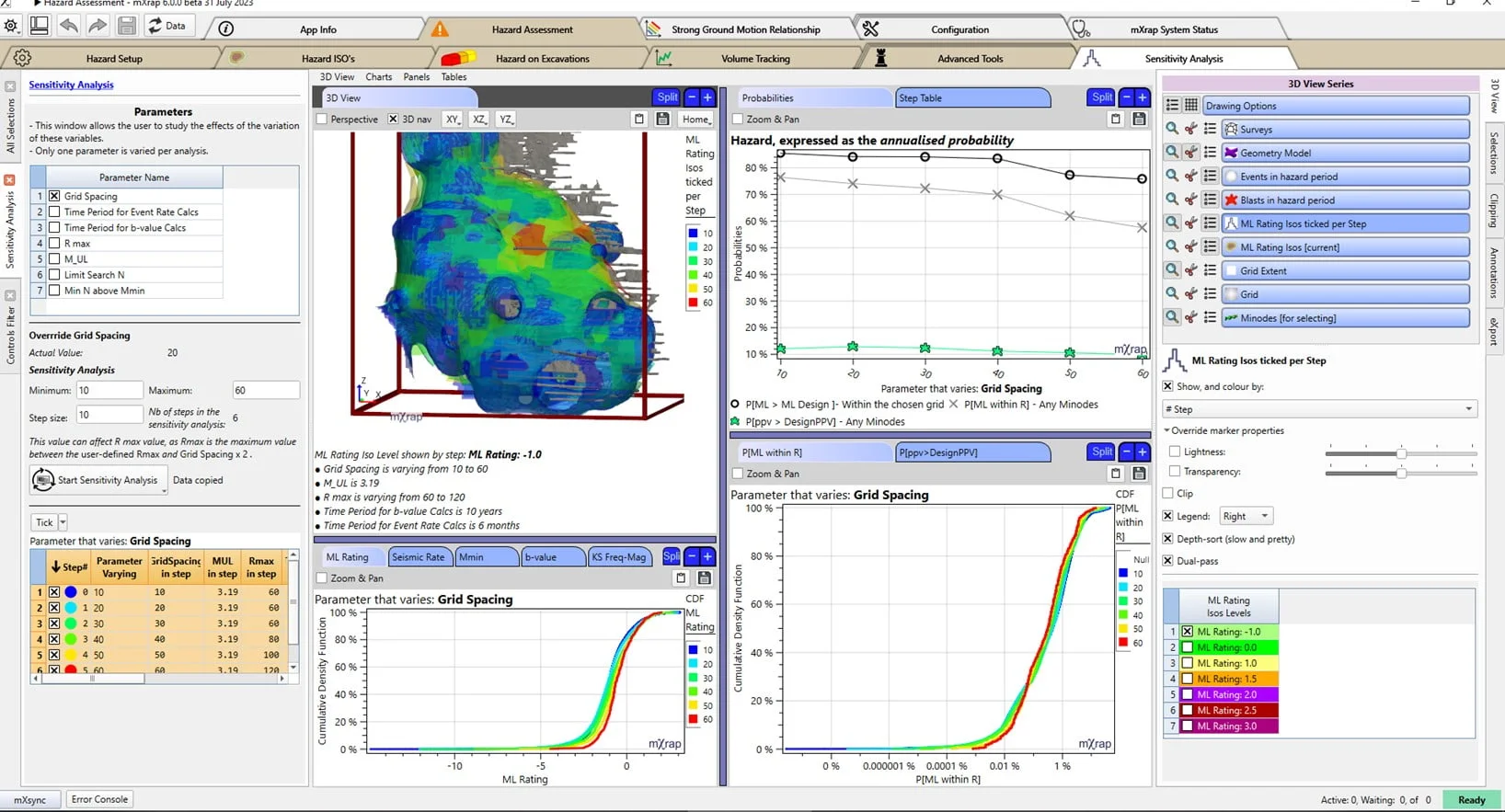Click the plus icon in Probabilities panel header
Image resolution: width=1505 pixels, height=812 pixels.
(x=1142, y=97)
